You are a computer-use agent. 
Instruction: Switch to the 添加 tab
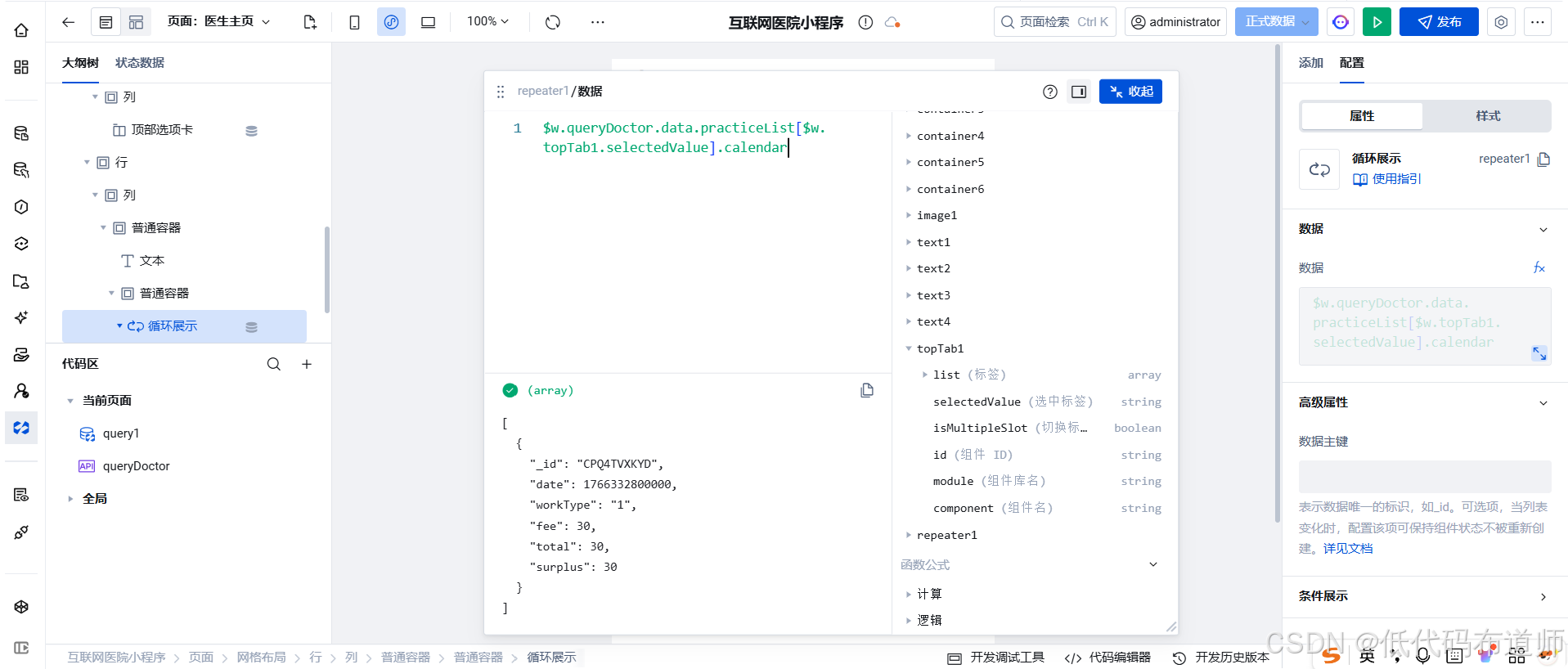[1311, 63]
